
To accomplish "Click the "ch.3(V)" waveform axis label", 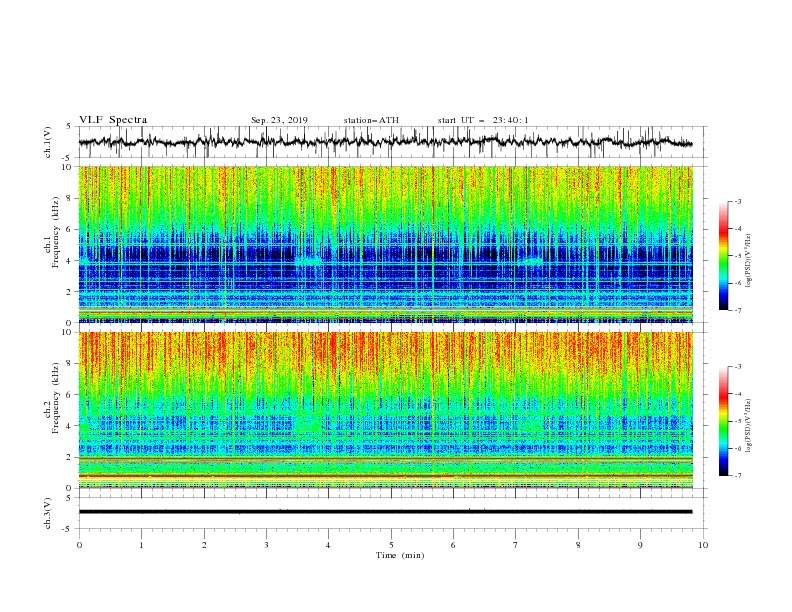I will coord(48,513).
